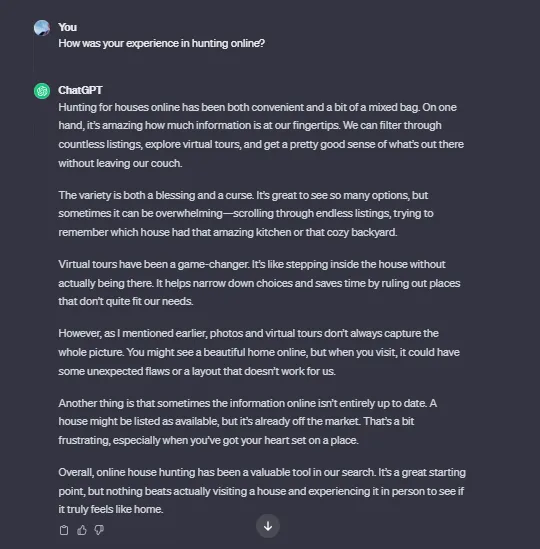Click the user profile avatar beside You
540x549 pixels.
pyautogui.click(x=42, y=28)
